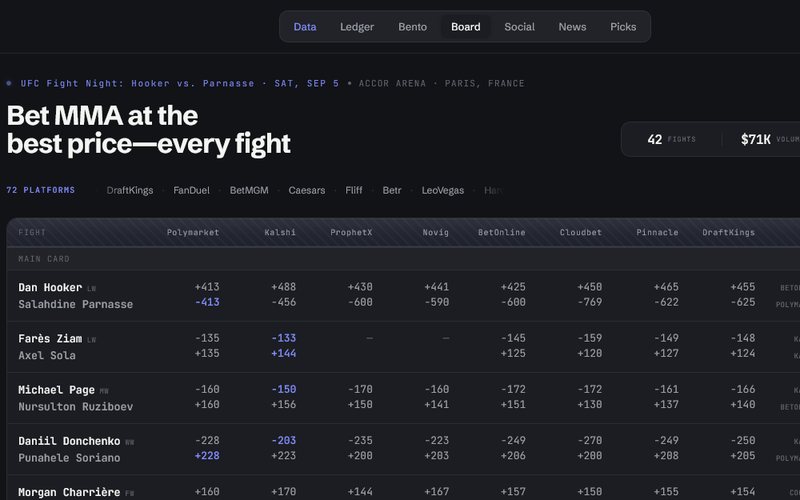The width and height of the screenshot is (800, 500).
Task: Open the News tab
Action: [572, 27]
